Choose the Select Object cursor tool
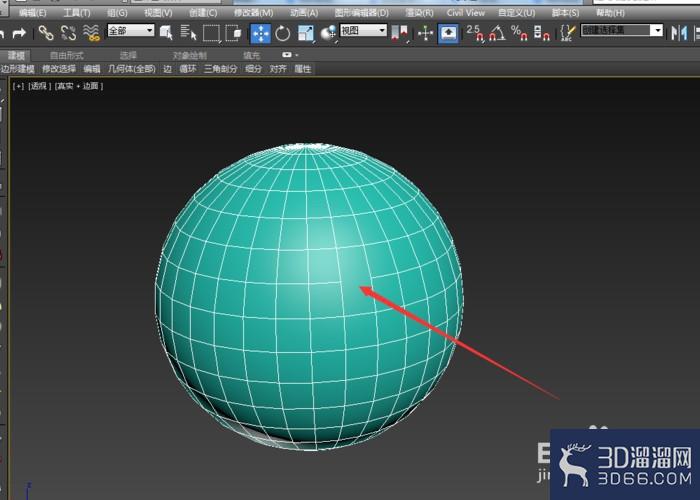This screenshot has width=700, height=500. 167,33
